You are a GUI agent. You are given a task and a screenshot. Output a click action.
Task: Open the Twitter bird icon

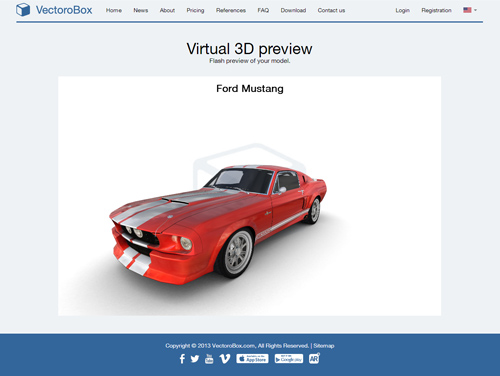pos(195,359)
